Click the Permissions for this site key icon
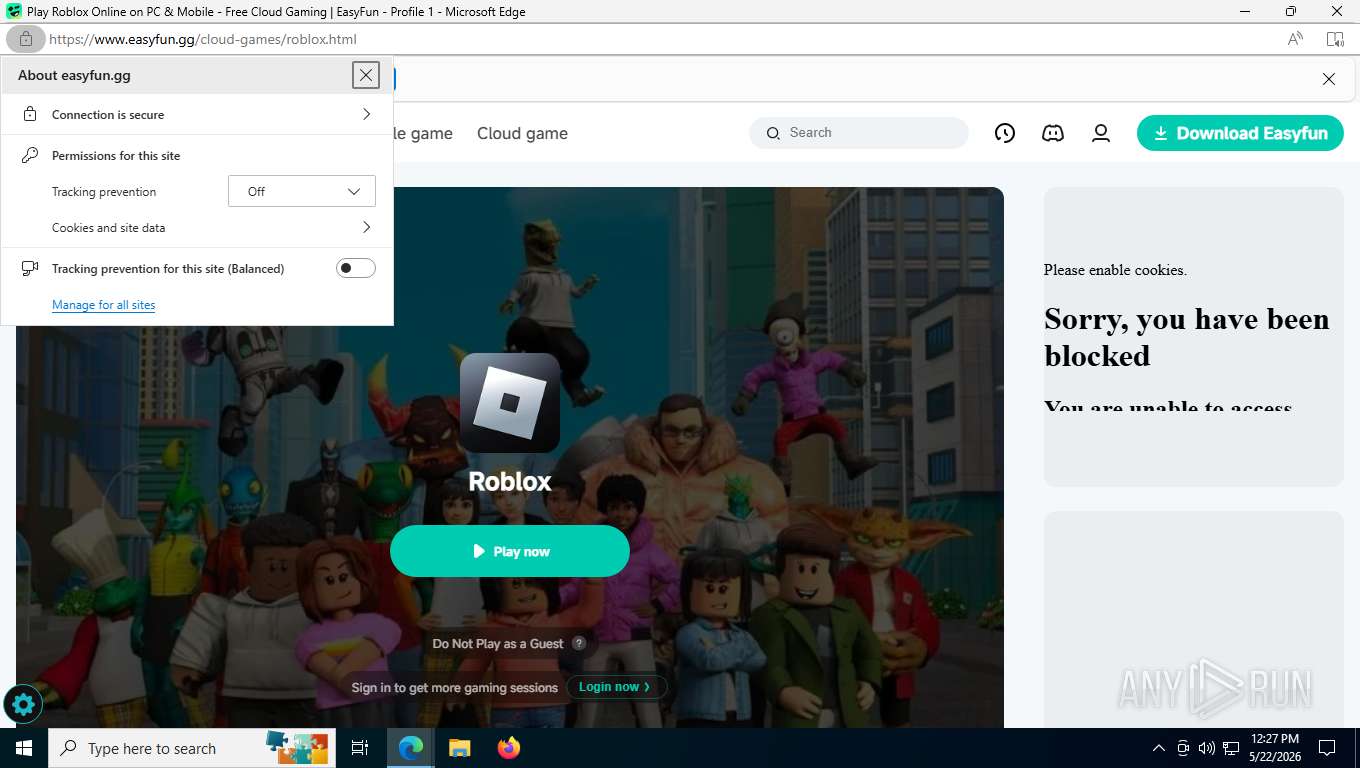This screenshot has width=1360, height=768. [x=30, y=155]
